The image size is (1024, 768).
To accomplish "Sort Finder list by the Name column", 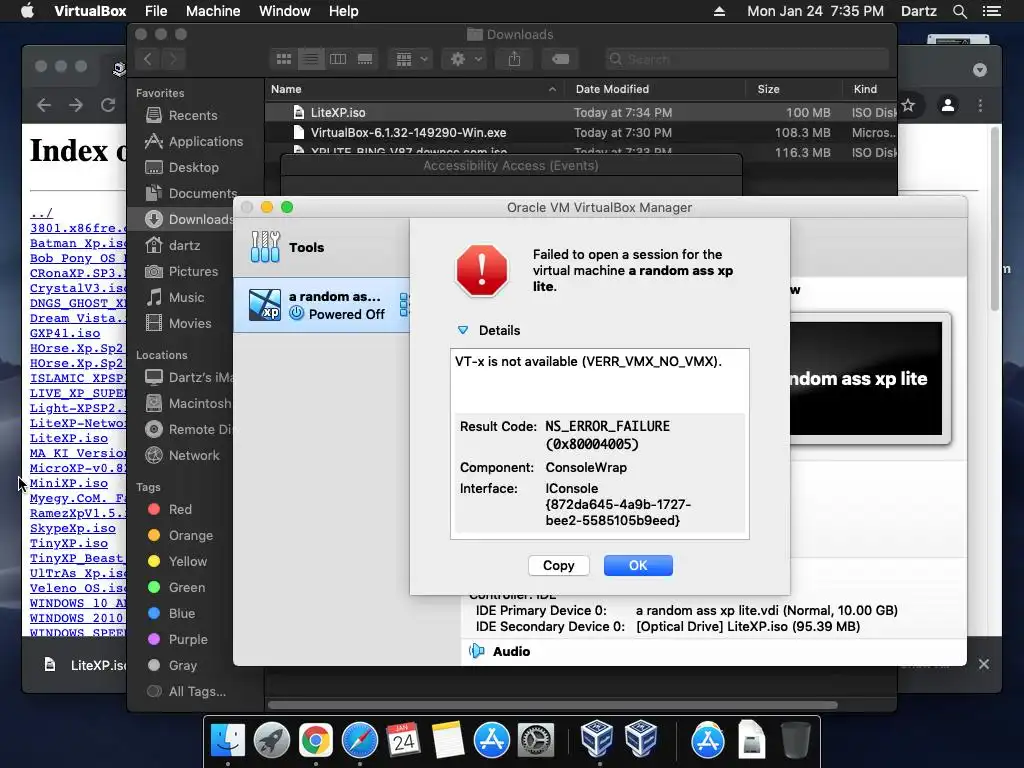I will 415,89.
